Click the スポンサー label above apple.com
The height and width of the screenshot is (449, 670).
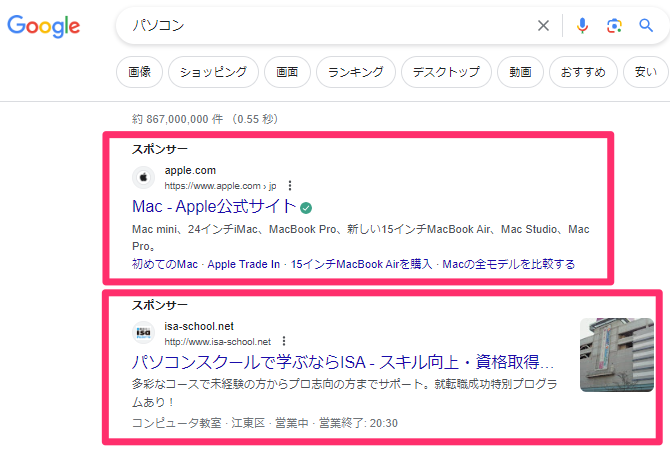160,149
